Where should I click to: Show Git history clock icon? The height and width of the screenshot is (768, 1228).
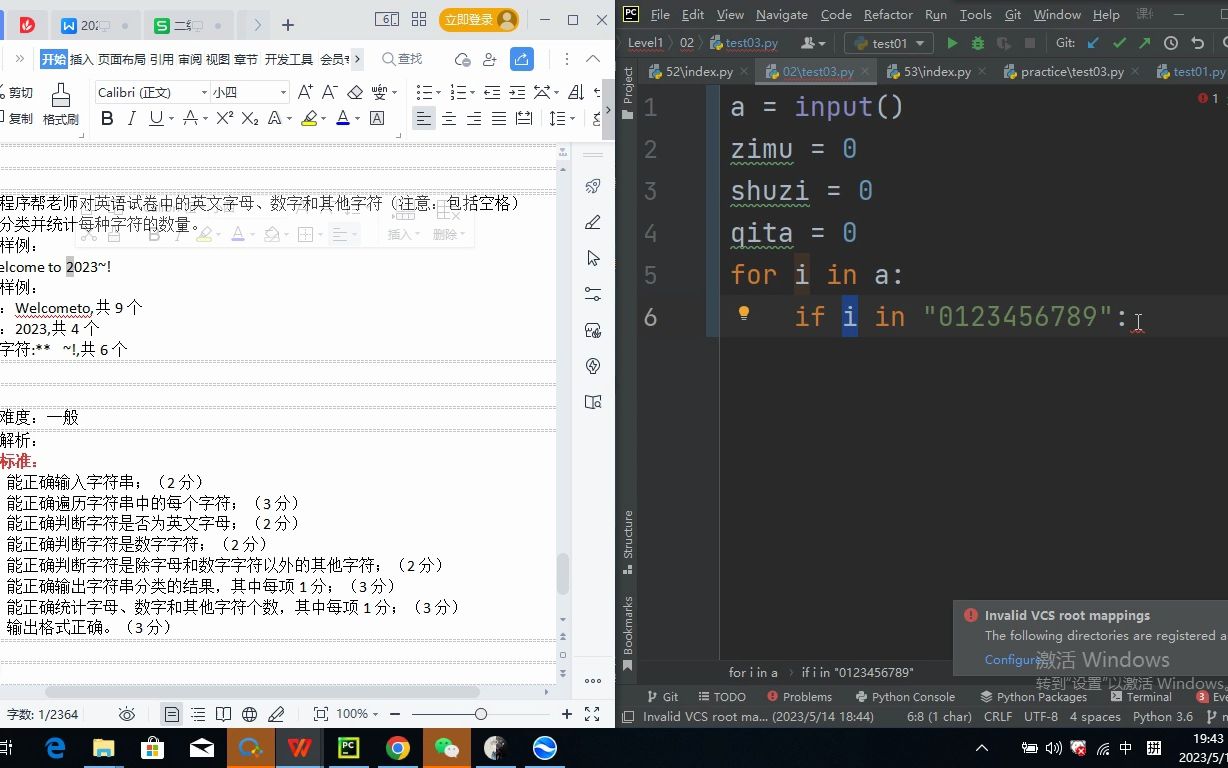click(x=1171, y=43)
